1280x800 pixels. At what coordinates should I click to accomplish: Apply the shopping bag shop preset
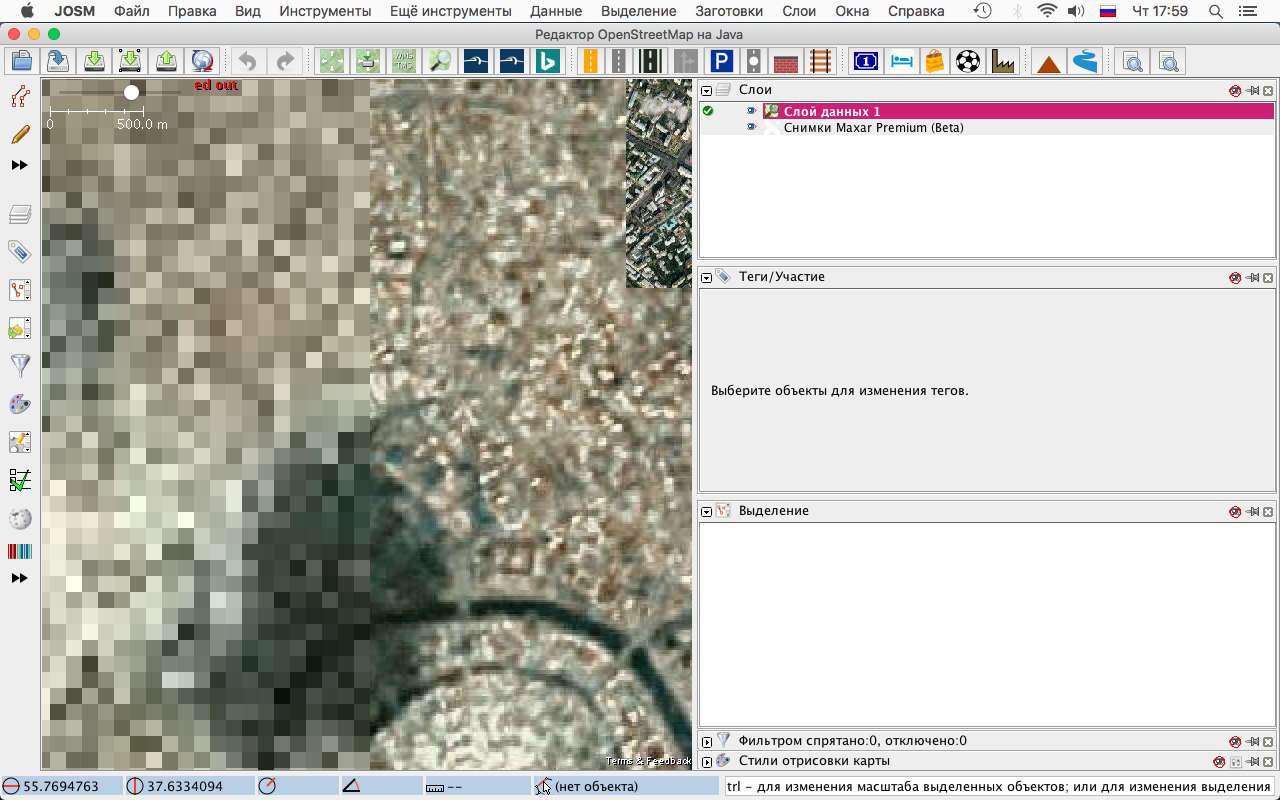tap(934, 61)
